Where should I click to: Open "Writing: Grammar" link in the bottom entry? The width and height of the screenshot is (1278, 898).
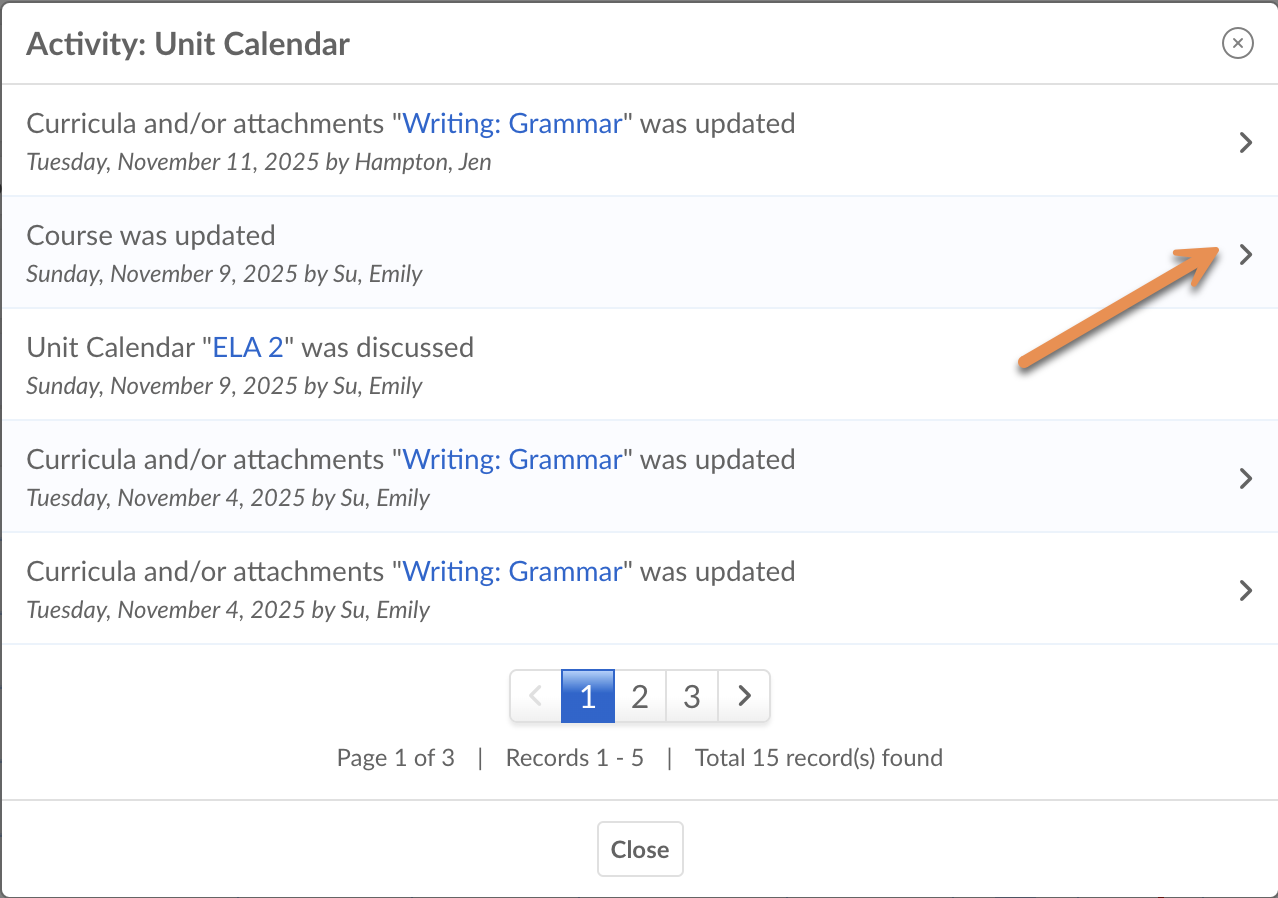tap(511, 572)
